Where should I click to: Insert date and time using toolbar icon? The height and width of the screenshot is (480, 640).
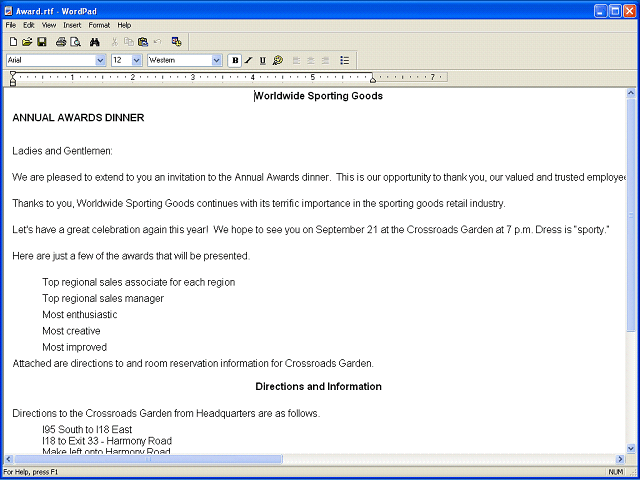(x=176, y=42)
